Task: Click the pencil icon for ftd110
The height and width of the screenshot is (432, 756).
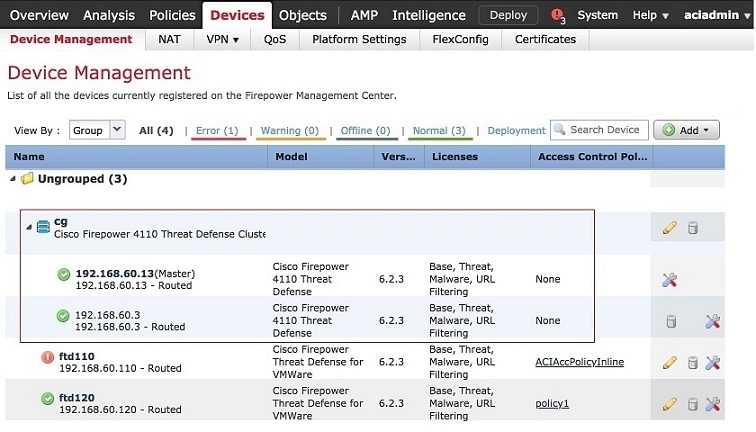Action: tap(670, 362)
